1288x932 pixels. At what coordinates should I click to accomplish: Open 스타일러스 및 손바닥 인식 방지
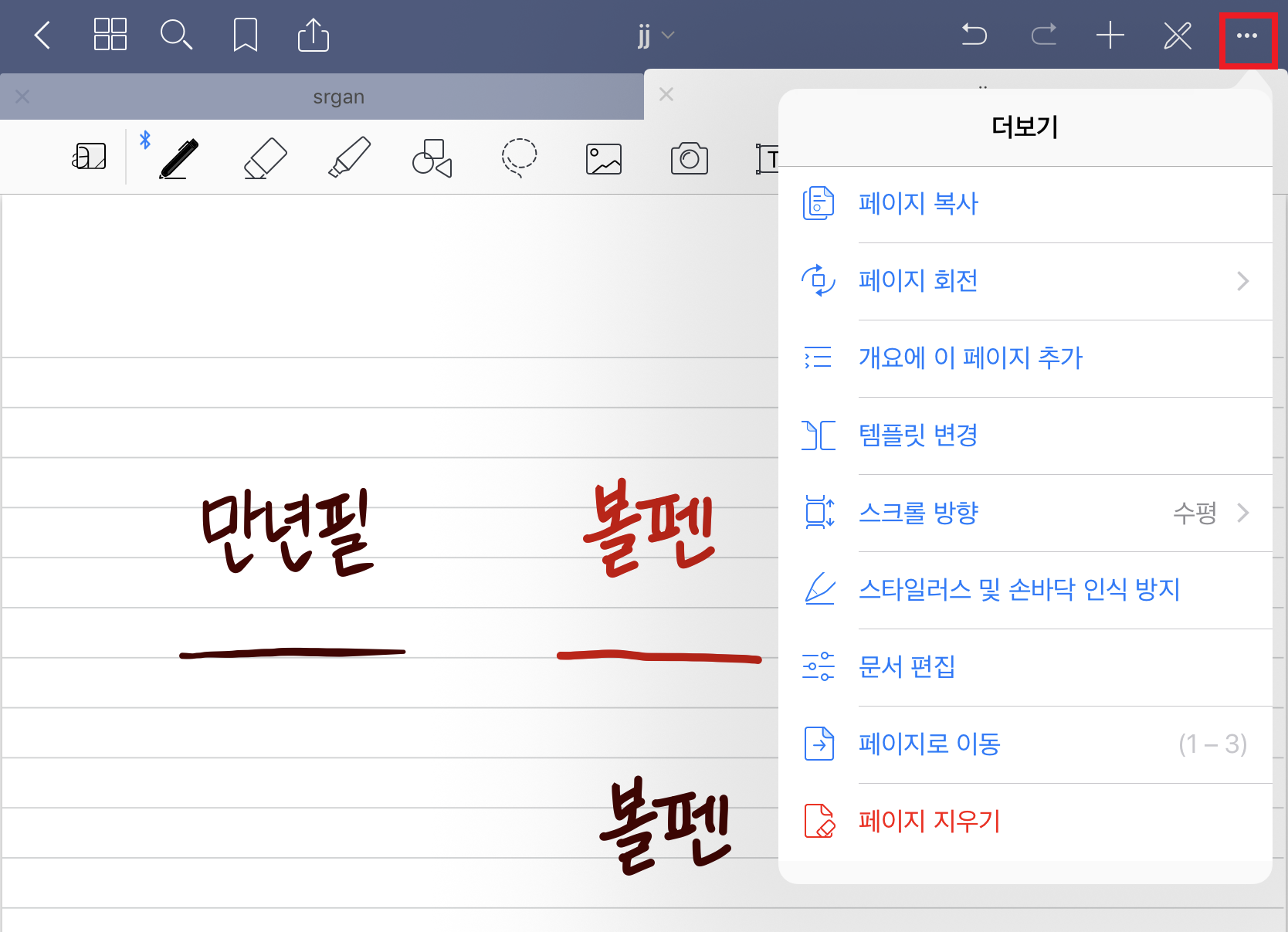1025,590
